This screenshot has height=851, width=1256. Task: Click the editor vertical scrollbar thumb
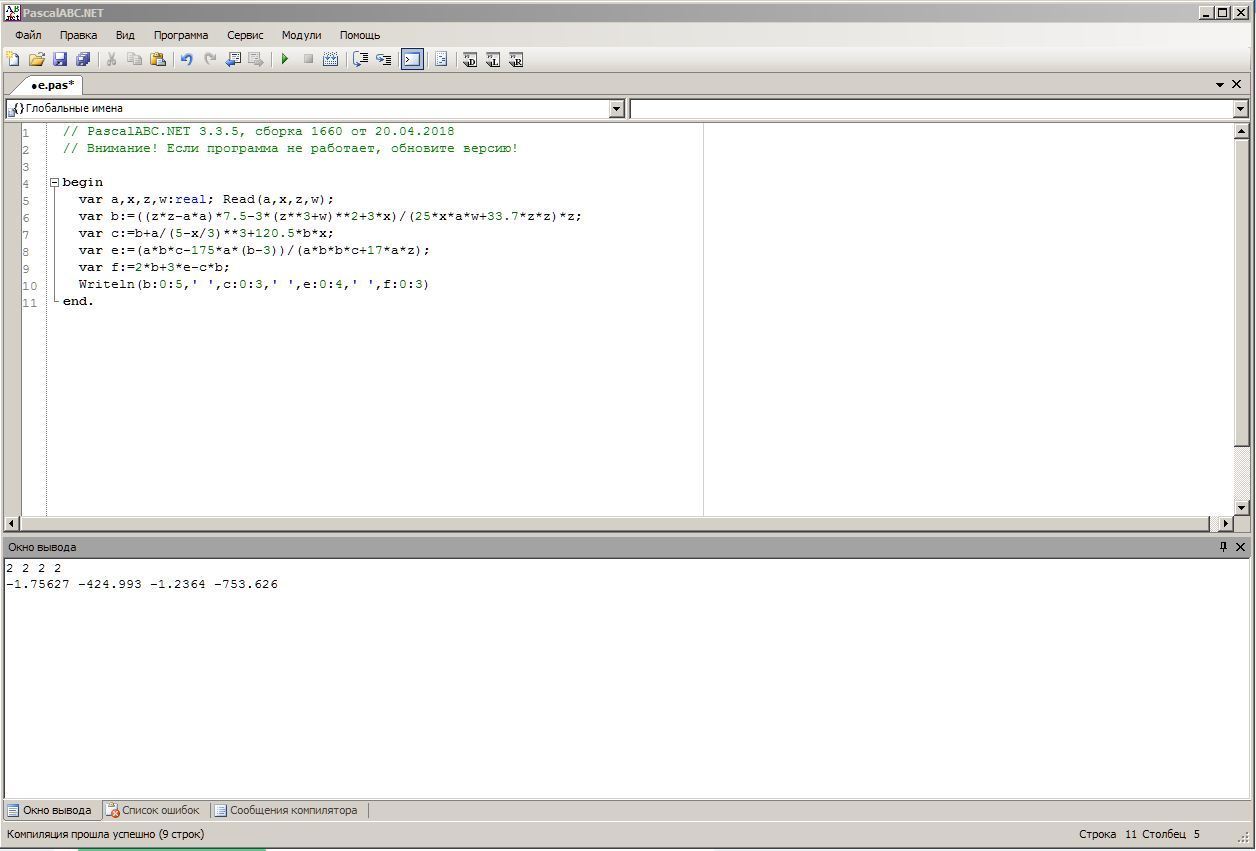[x=1242, y=293]
